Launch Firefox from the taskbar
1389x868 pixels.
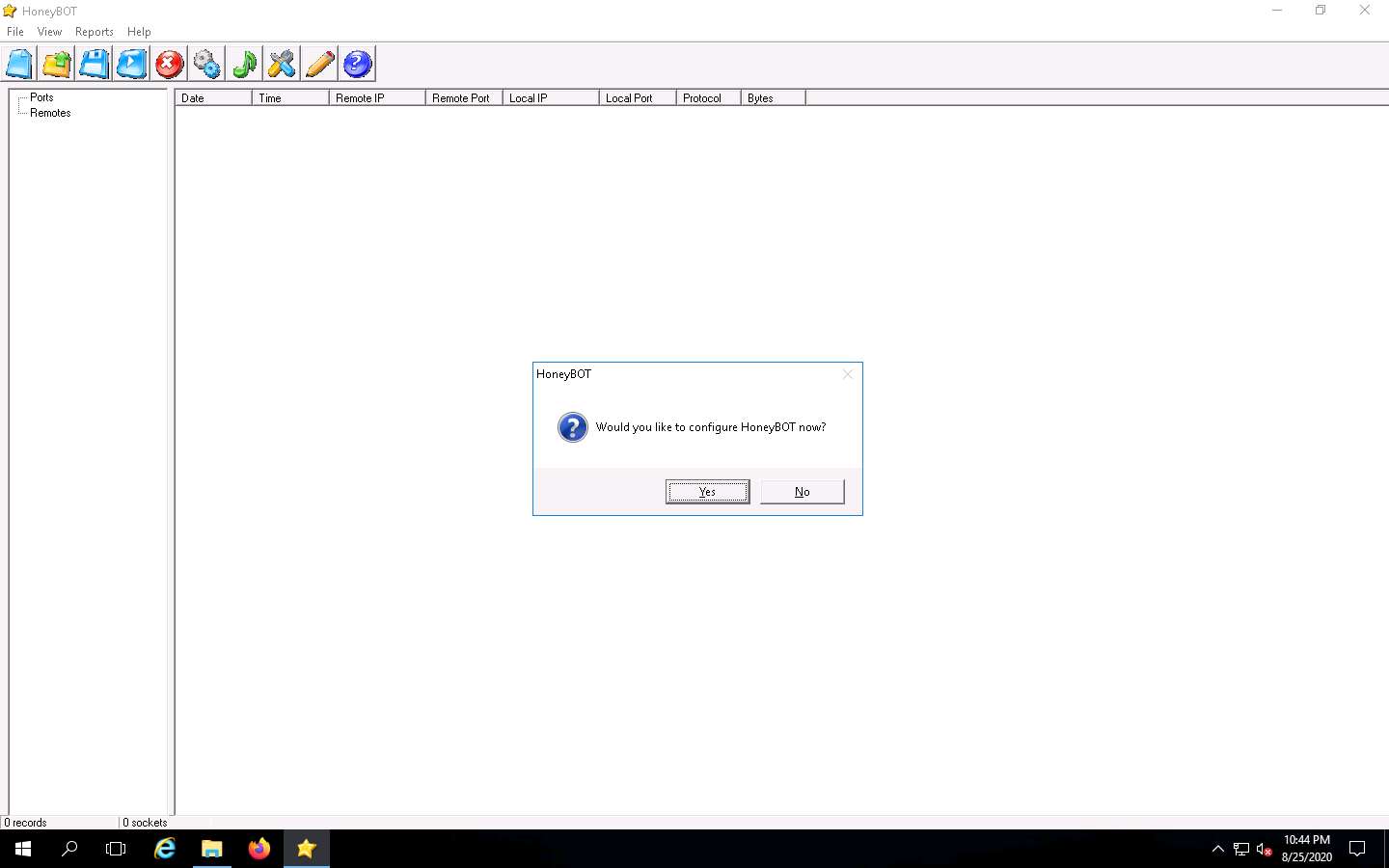point(259,849)
